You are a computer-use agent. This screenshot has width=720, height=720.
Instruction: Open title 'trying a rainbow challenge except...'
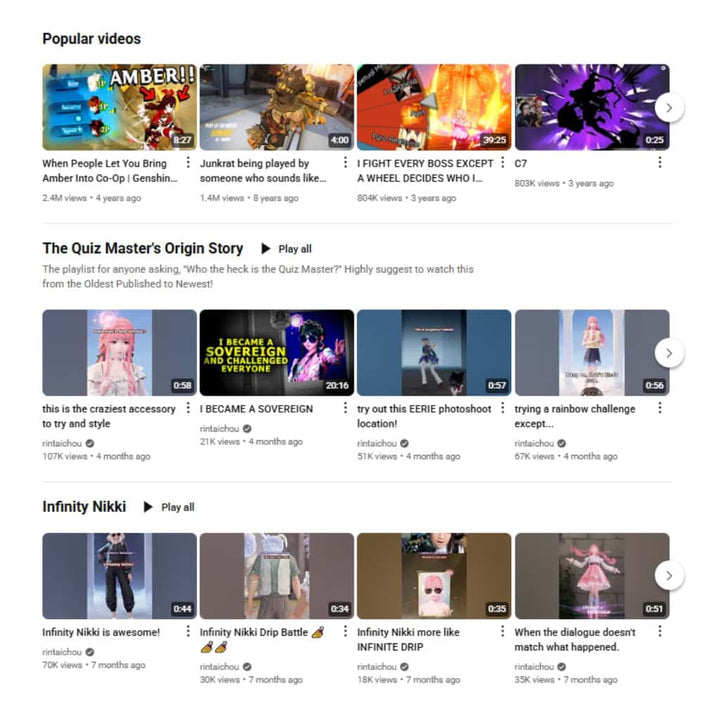[575, 416]
